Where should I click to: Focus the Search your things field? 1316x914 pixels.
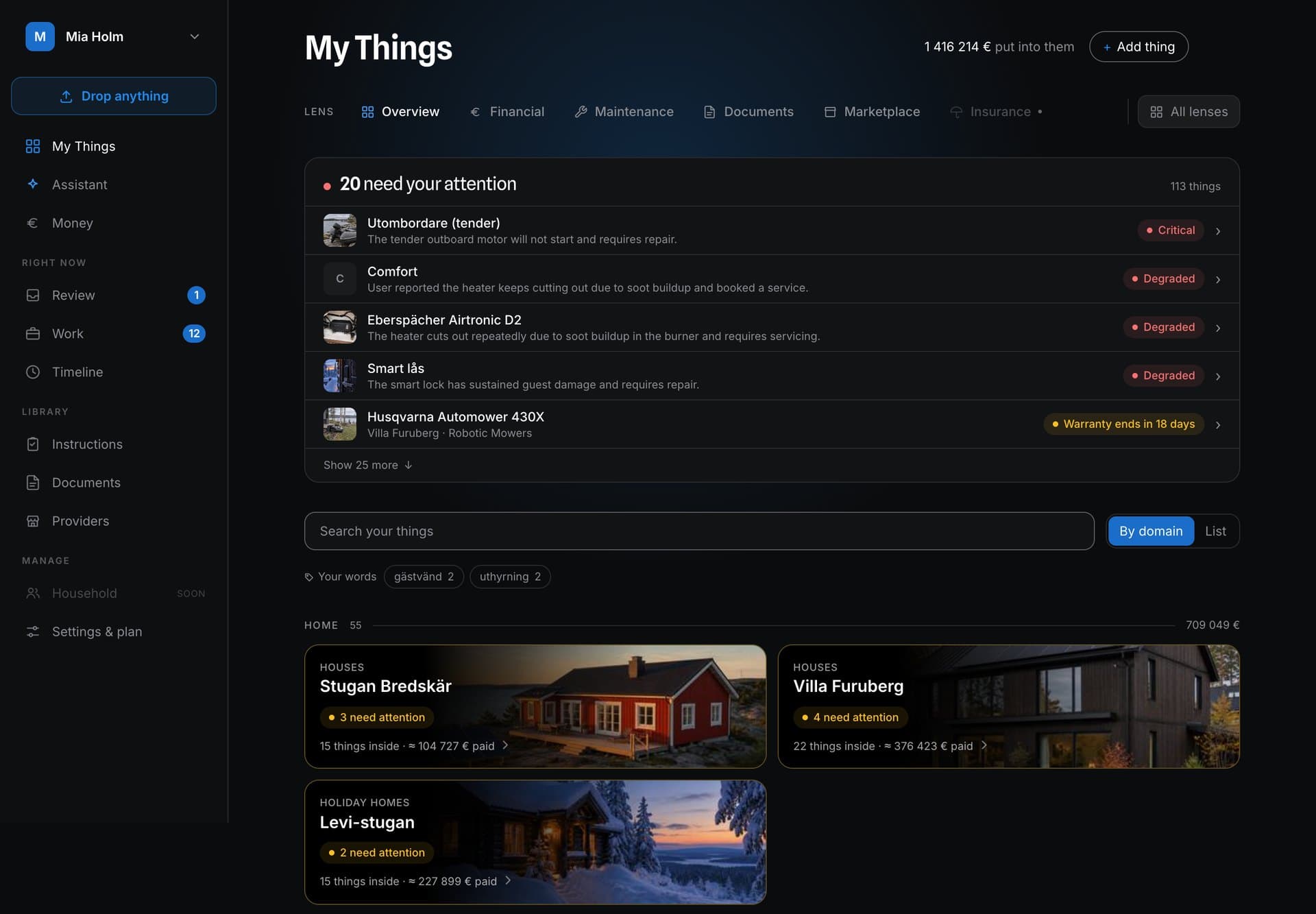click(x=699, y=531)
